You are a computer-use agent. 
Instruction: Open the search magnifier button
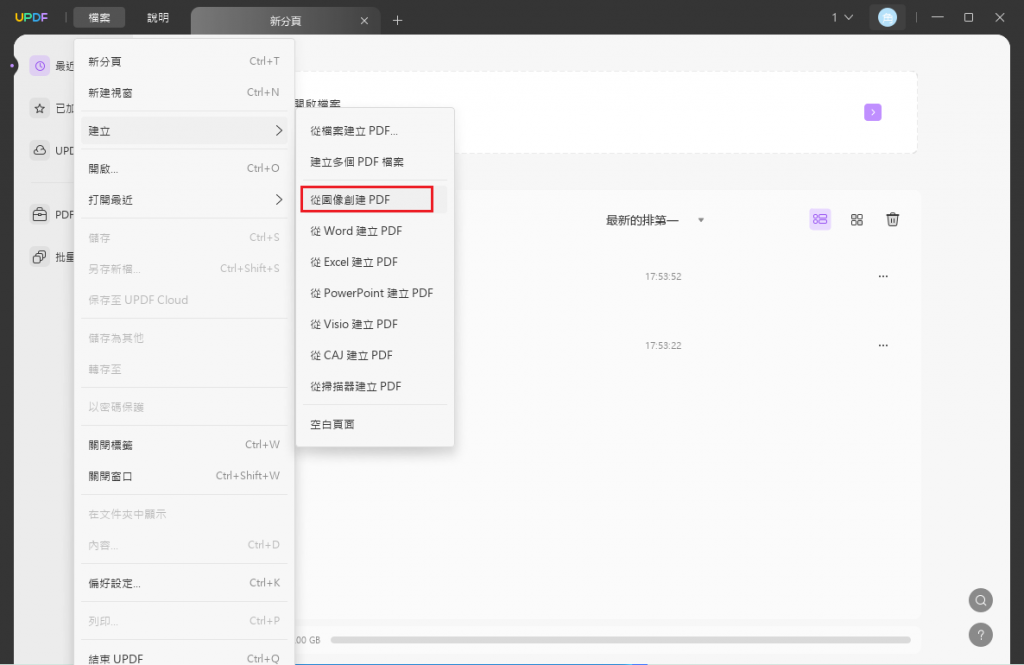coord(980,600)
